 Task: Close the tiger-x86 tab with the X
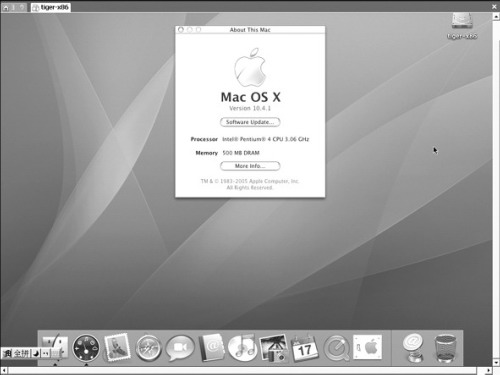point(494,6)
